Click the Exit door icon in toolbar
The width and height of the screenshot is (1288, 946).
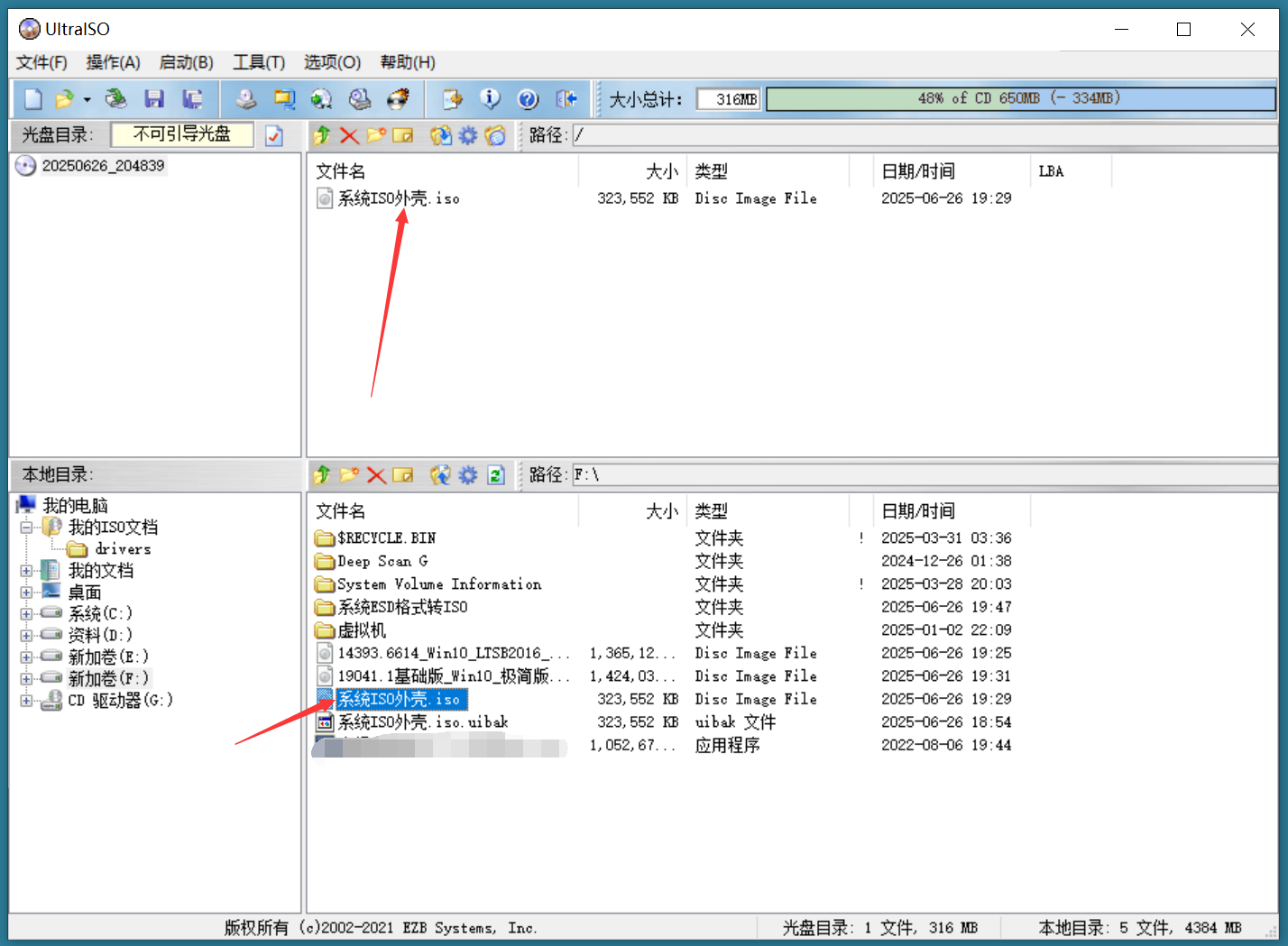coord(566,99)
